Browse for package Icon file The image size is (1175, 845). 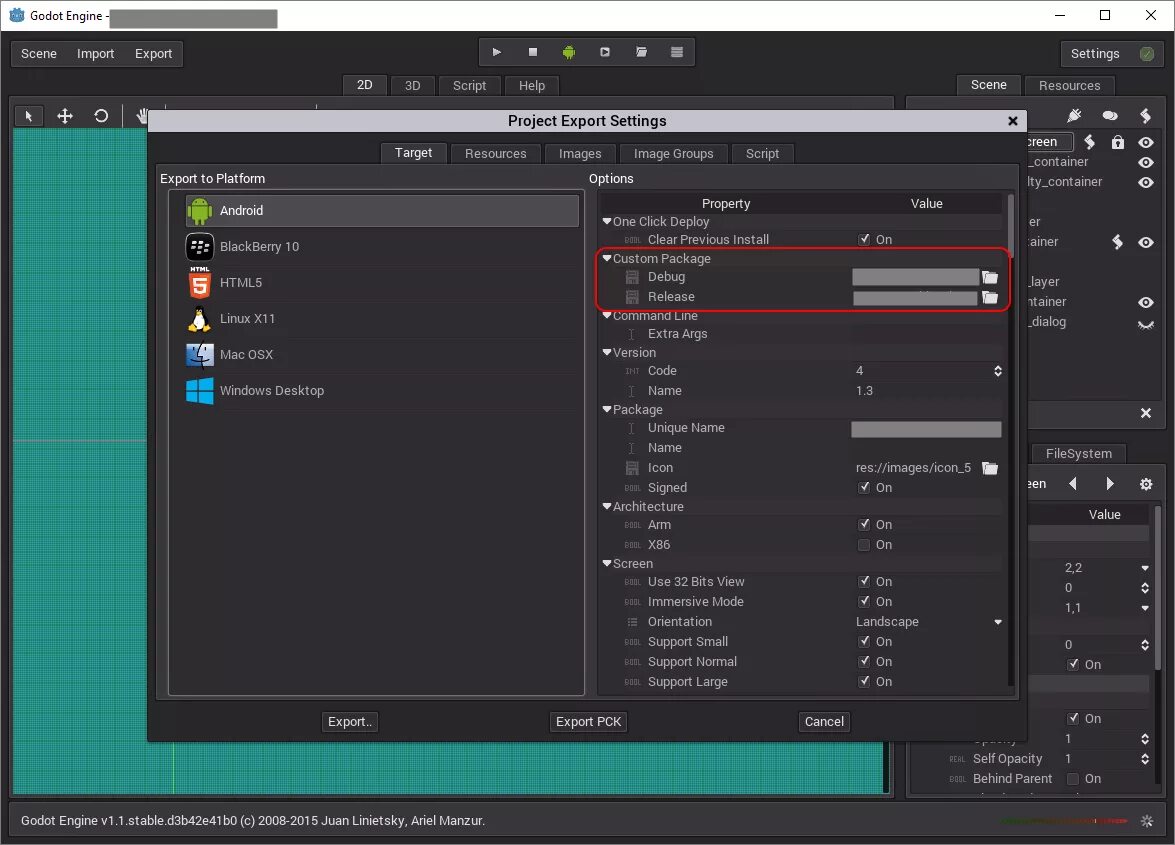point(990,468)
